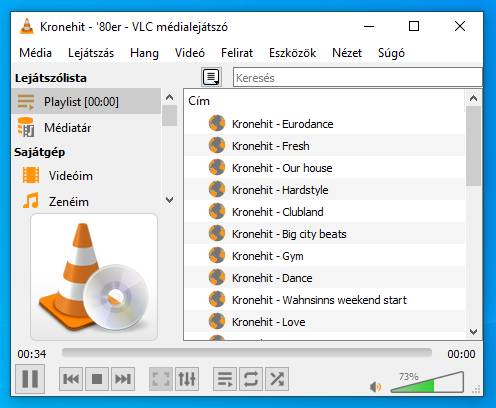Viewport: 496px width, 408px height.
Task: Click the globe icon beside Our house
Action: [x=217, y=167]
